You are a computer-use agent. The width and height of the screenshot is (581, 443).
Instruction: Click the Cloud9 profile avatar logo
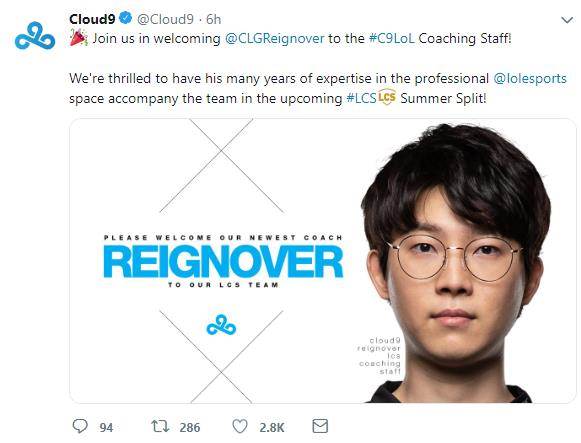point(35,36)
